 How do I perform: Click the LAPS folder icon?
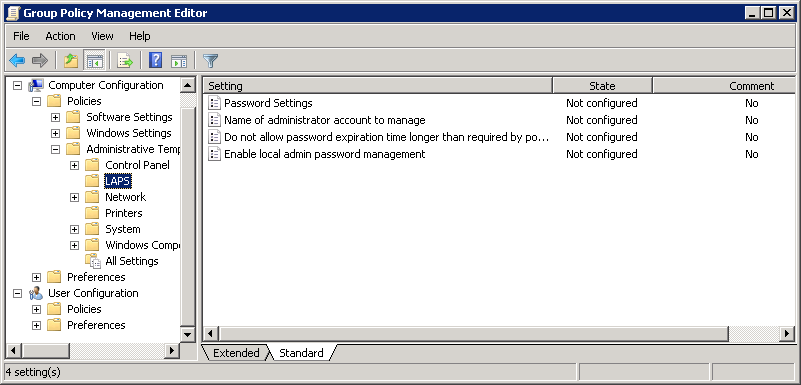92,181
